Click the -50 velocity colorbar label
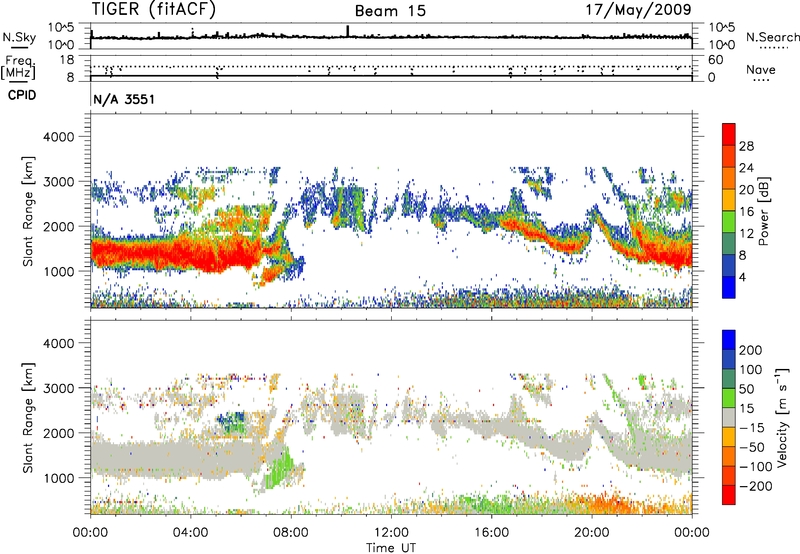Screen dimensions: 800x554 [752, 447]
